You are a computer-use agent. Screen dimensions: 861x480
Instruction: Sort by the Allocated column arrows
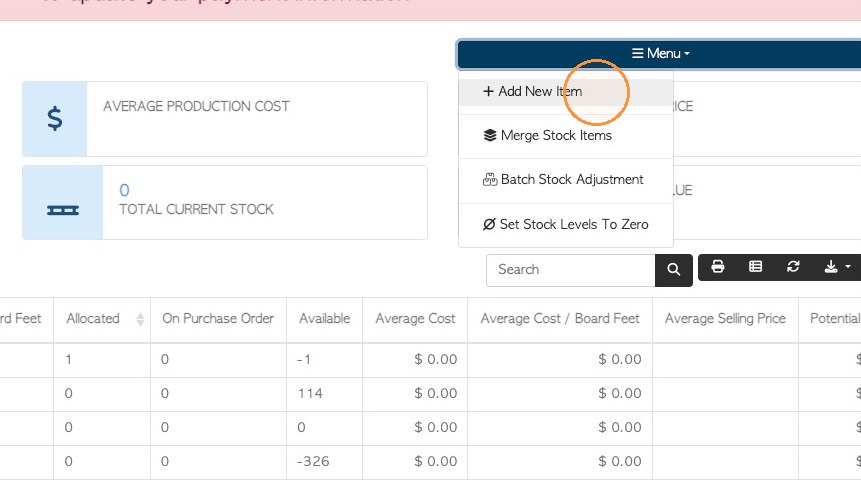coord(140,319)
